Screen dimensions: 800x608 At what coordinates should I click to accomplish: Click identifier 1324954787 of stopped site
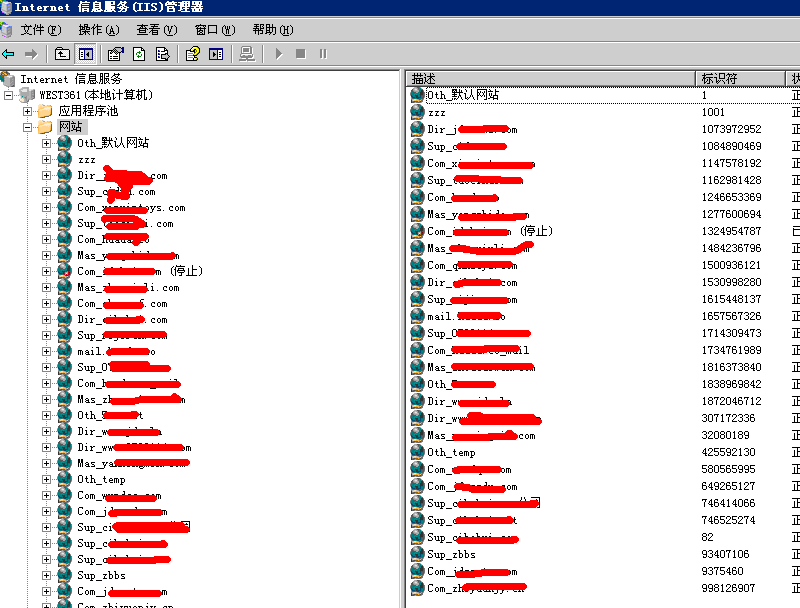point(731,232)
